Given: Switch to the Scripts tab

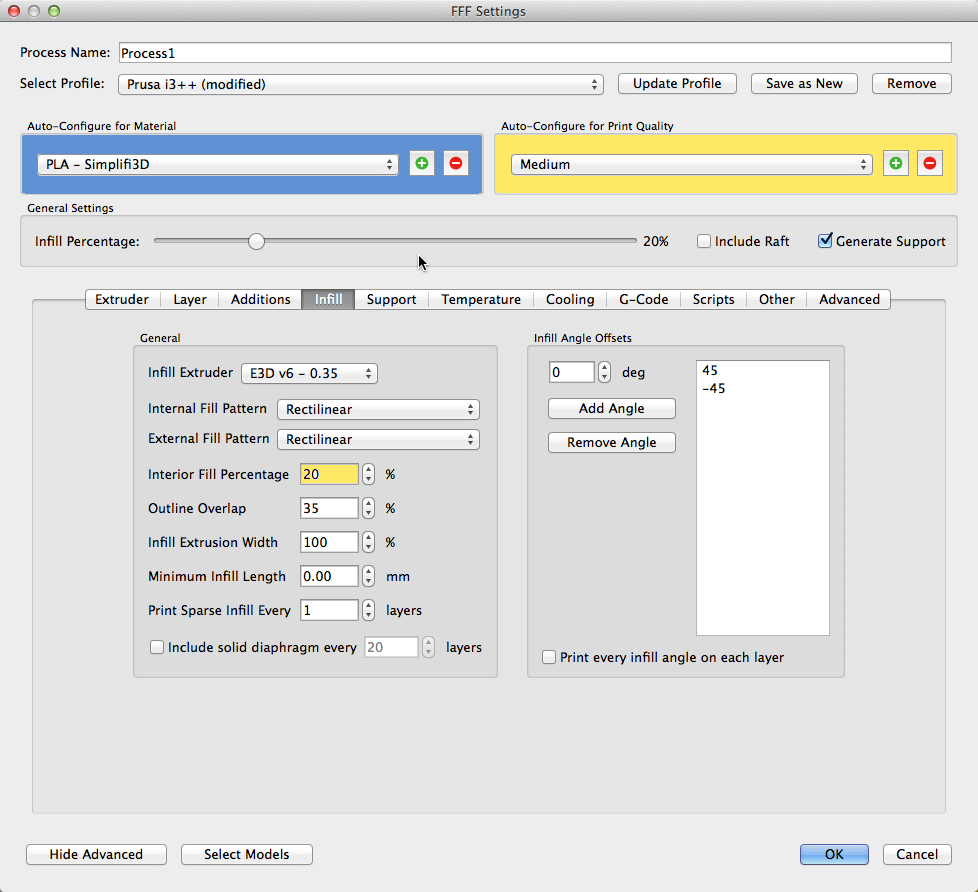Looking at the screenshot, I should pyautogui.click(x=714, y=299).
